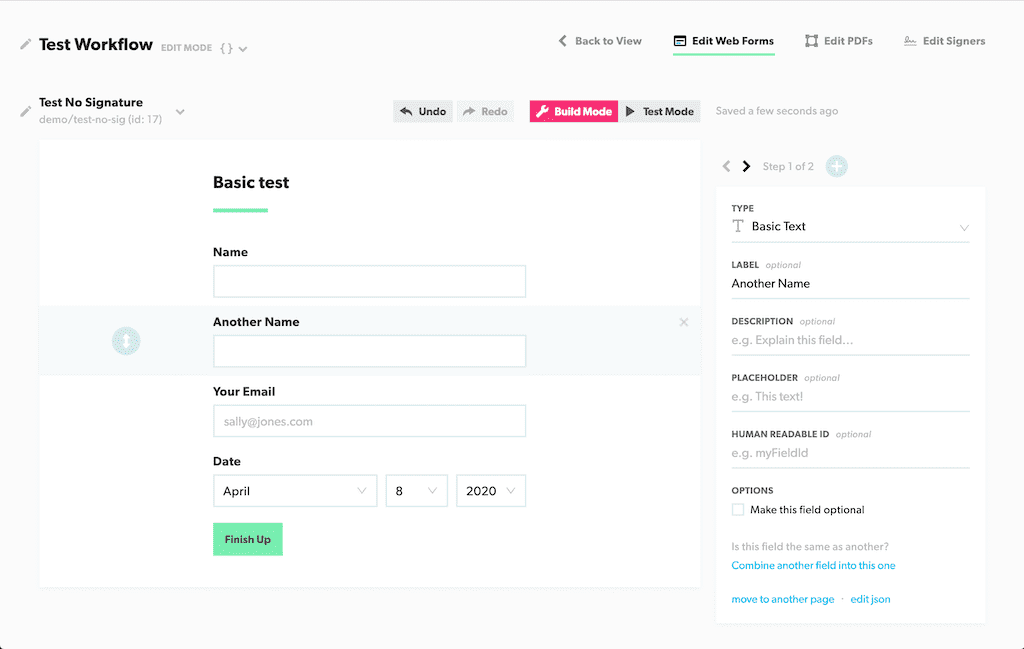Check Make this field optional
The image size is (1024, 649).
point(738,509)
